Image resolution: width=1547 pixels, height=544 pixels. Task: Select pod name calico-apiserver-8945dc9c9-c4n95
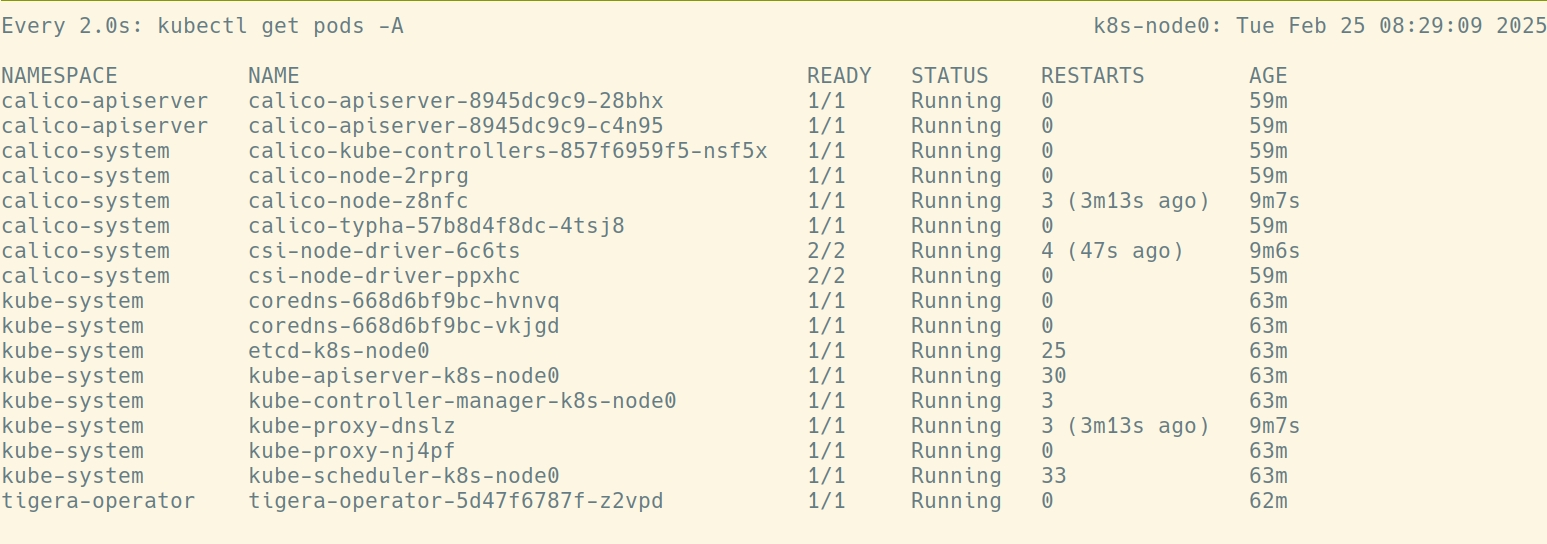tap(456, 126)
